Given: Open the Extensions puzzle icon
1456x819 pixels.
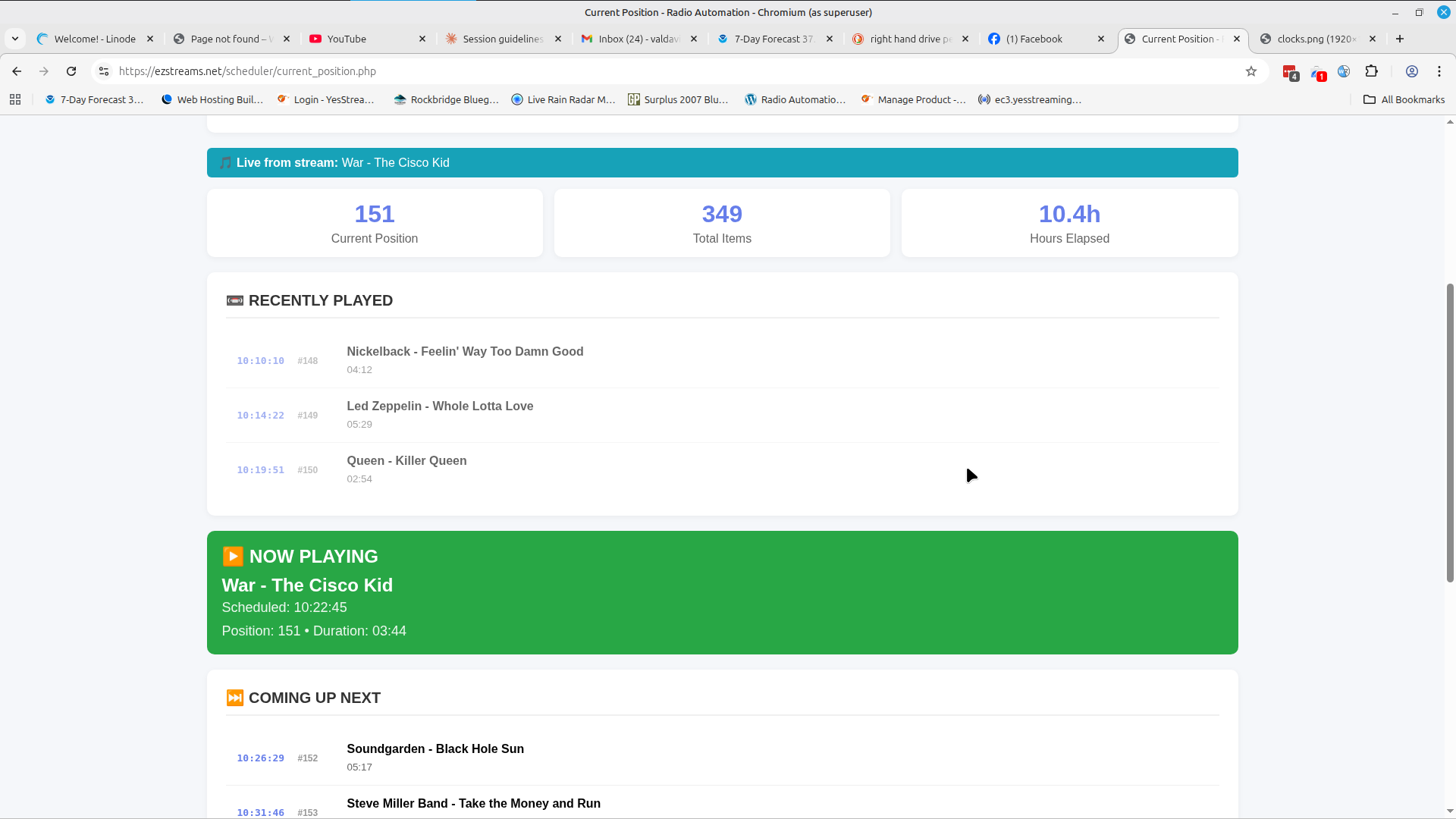Looking at the screenshot, I should click(x=1371, y=71).
